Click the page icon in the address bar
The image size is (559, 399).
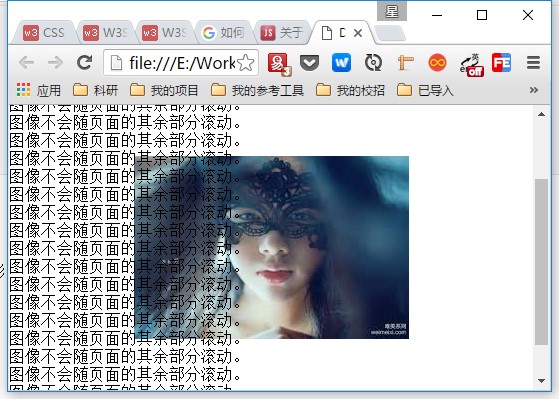116,63
